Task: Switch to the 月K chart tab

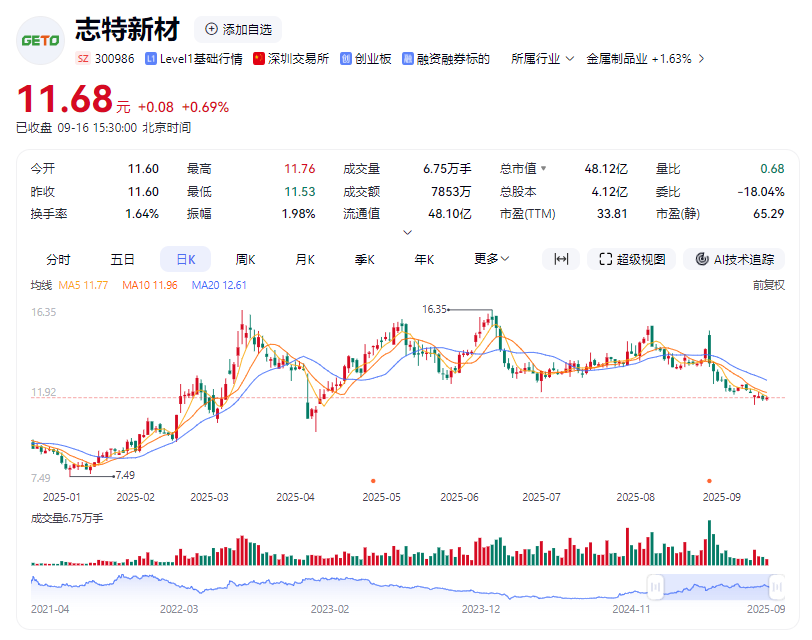Action: pos(305,259)
